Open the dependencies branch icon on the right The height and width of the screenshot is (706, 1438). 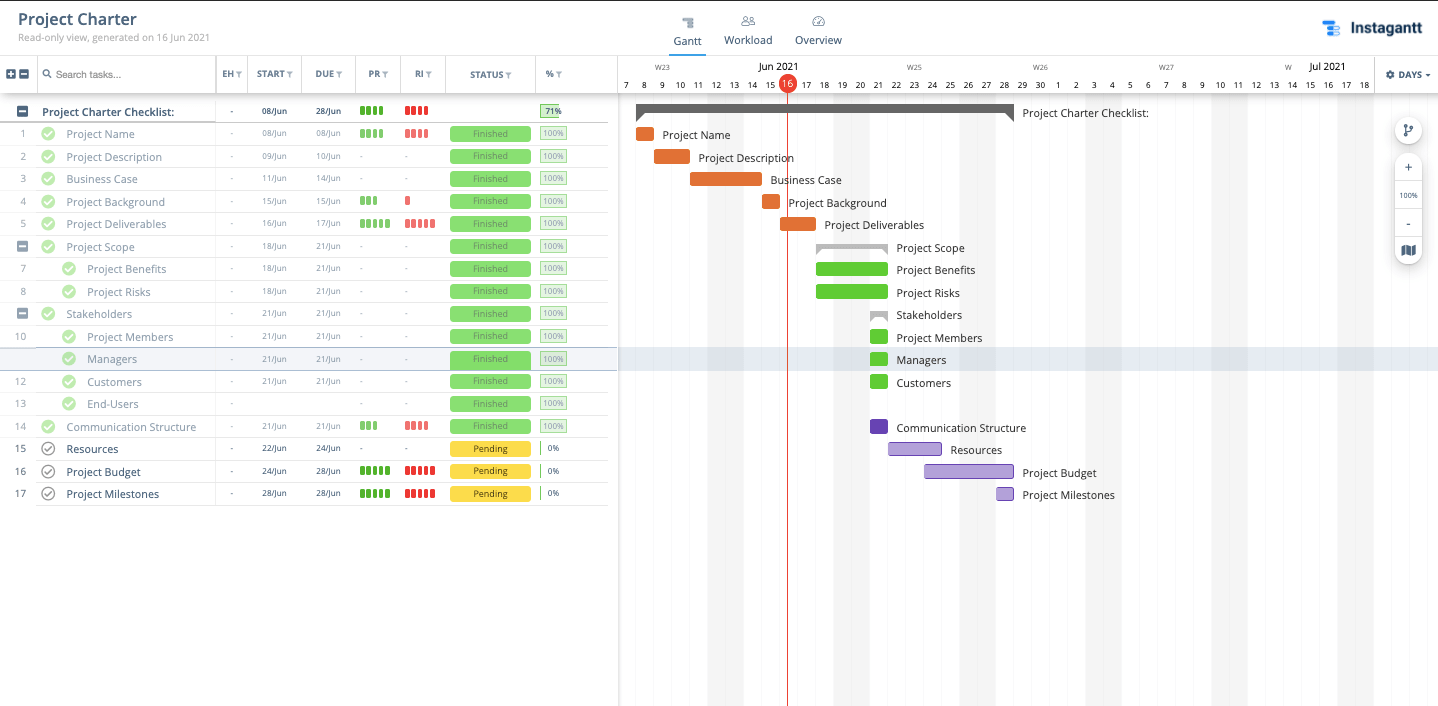click(x=1408, y=130)
